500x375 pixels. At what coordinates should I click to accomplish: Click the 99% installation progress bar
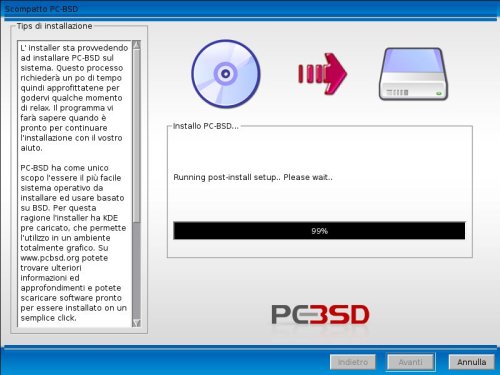coord(319,231)
